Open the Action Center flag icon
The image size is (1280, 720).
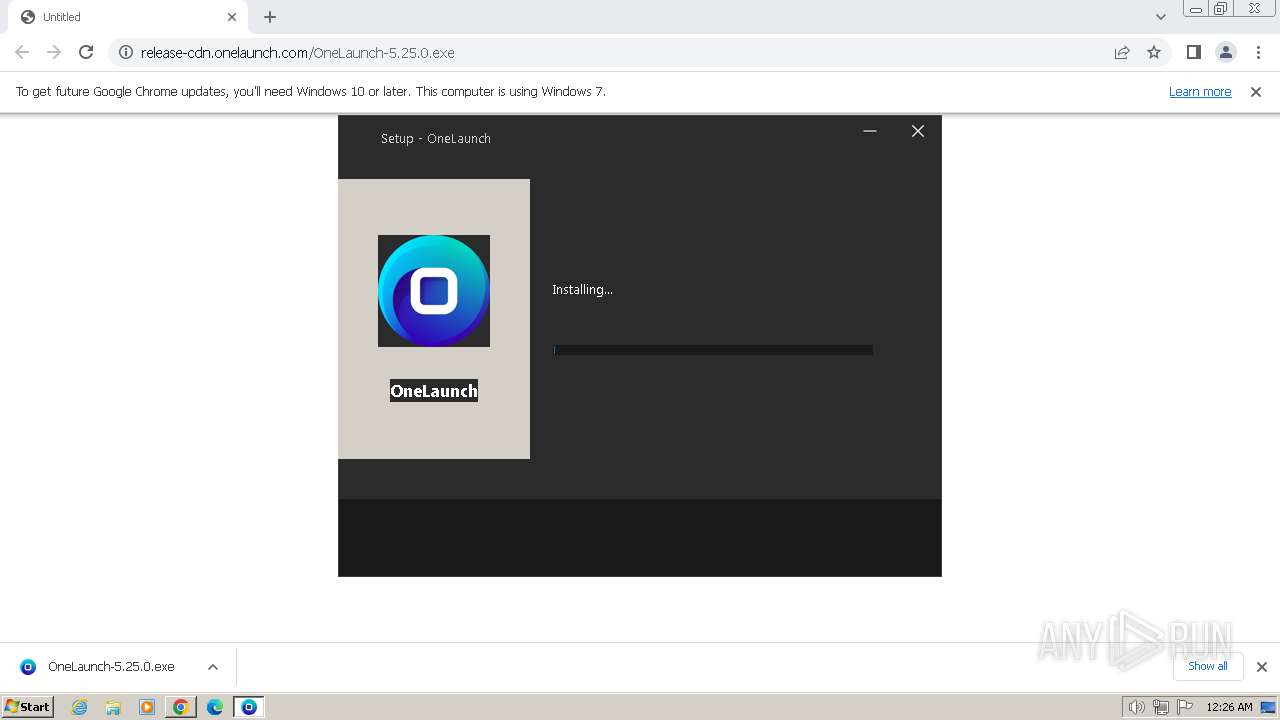point(1185,707)
